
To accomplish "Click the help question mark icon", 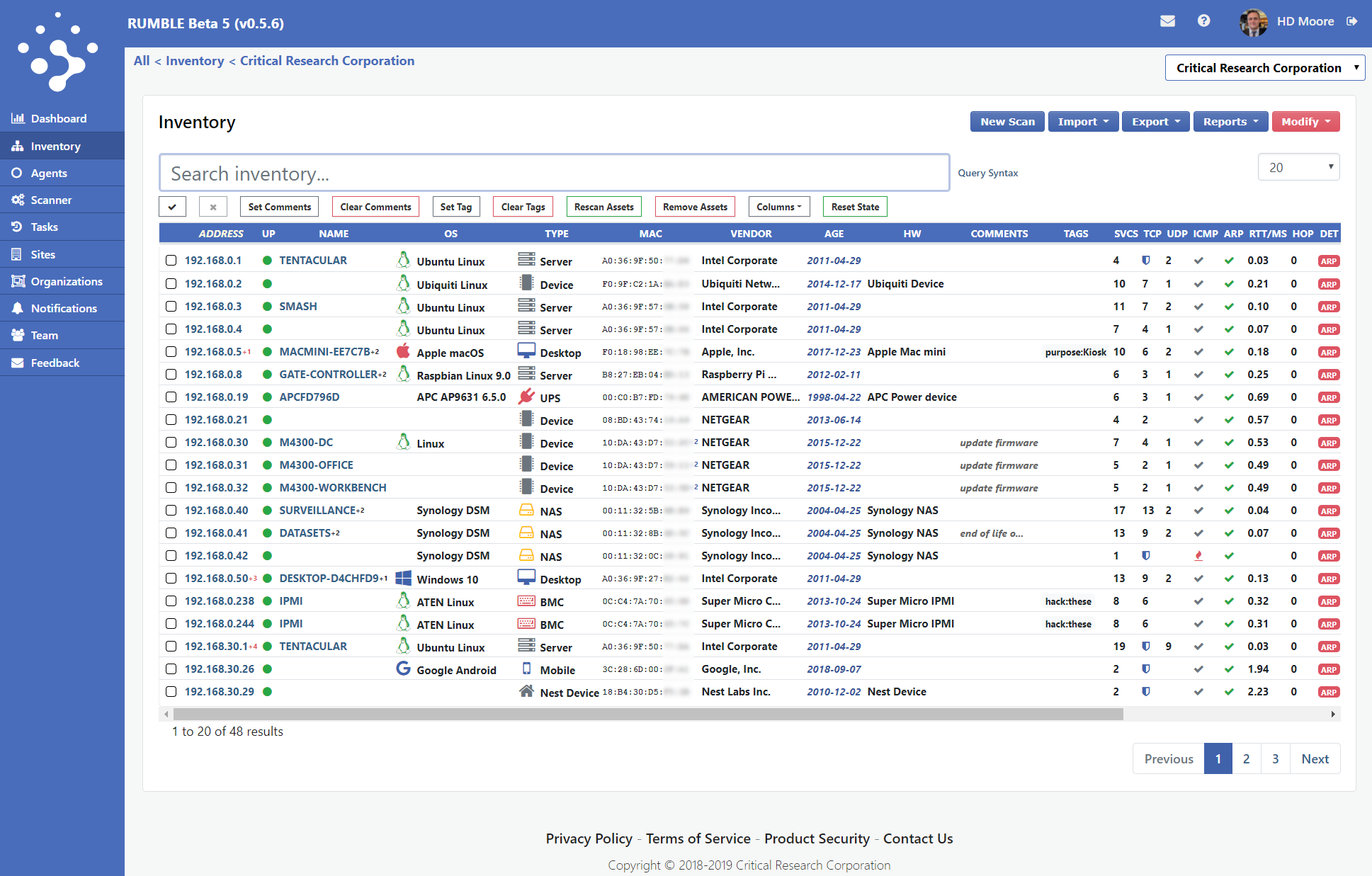I will tap(1203, 21).
